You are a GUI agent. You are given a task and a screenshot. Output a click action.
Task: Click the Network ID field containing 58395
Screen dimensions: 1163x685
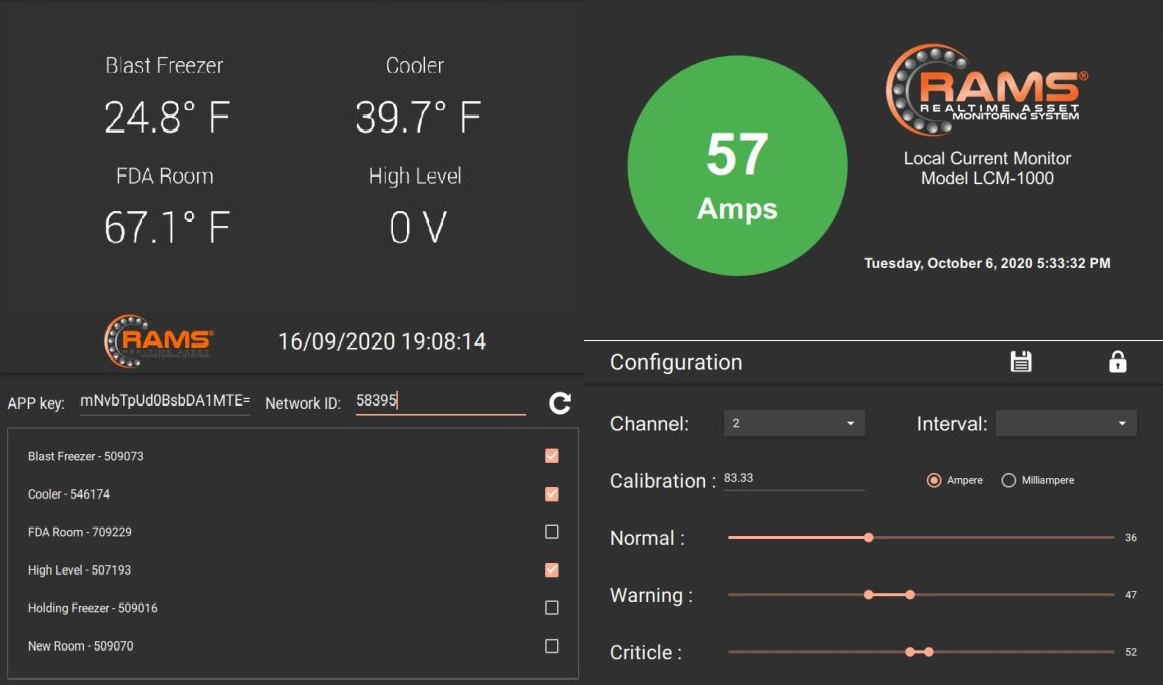[441, 401]
